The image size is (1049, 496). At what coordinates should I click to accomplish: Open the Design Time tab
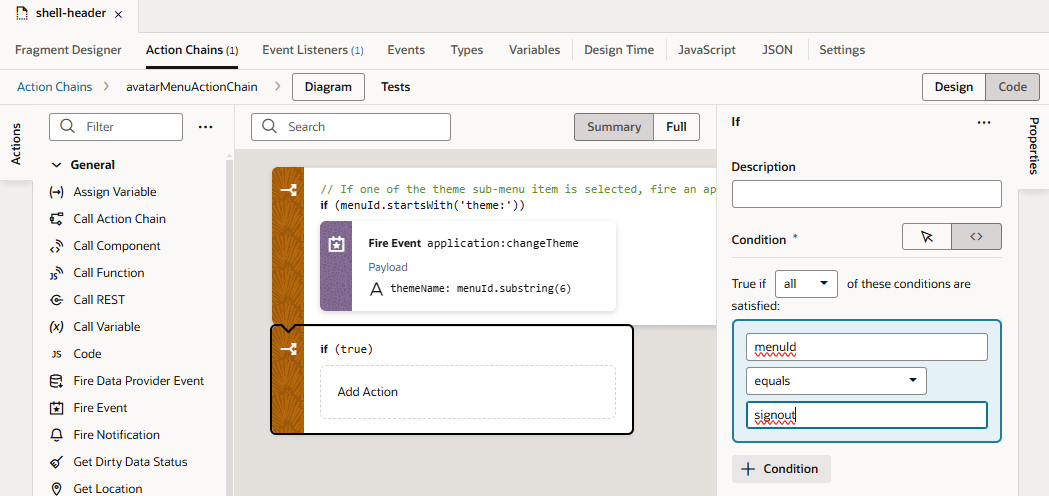[x=619, y=50]
